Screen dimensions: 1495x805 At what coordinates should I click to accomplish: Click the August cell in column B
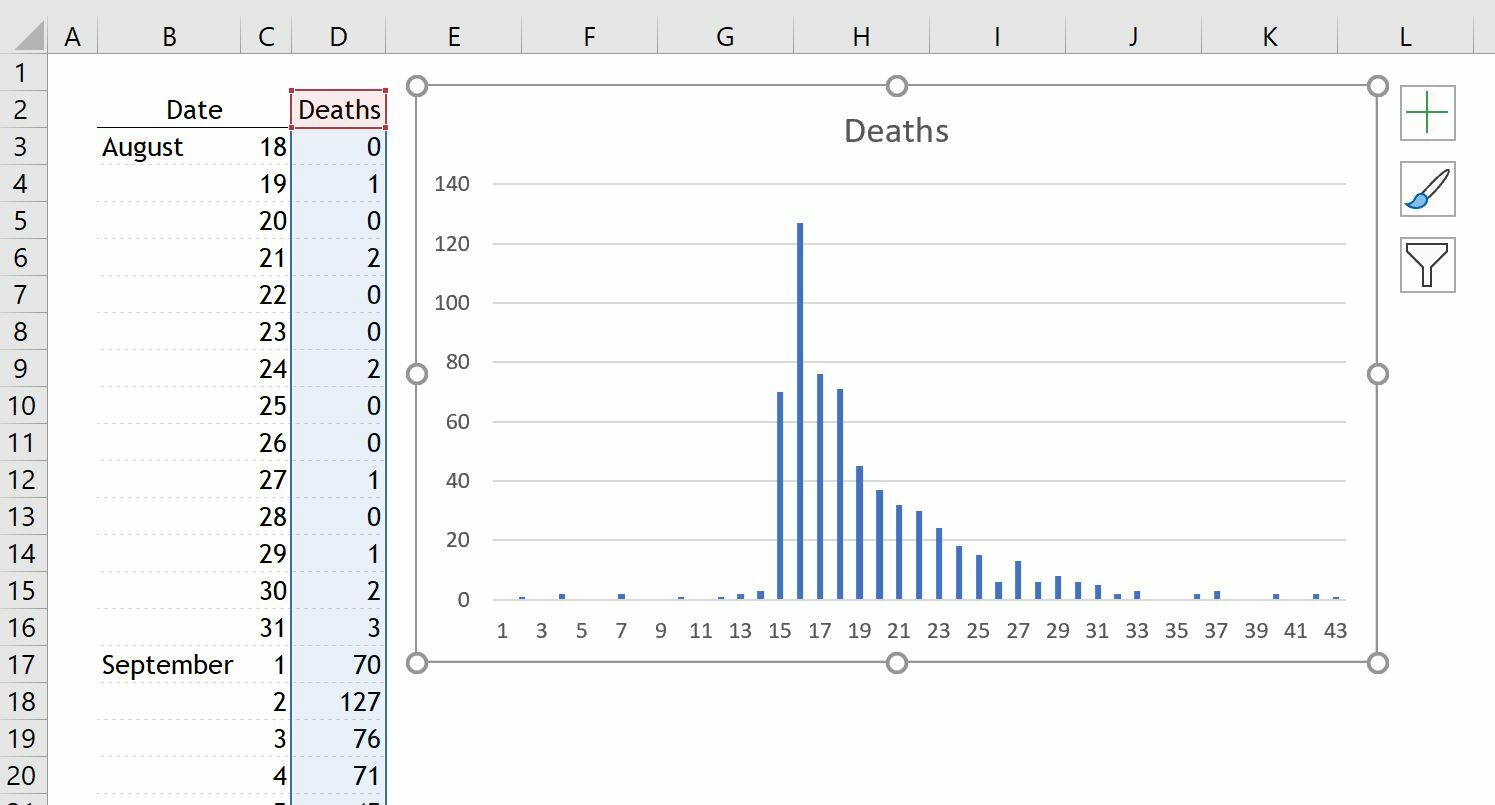143,147
